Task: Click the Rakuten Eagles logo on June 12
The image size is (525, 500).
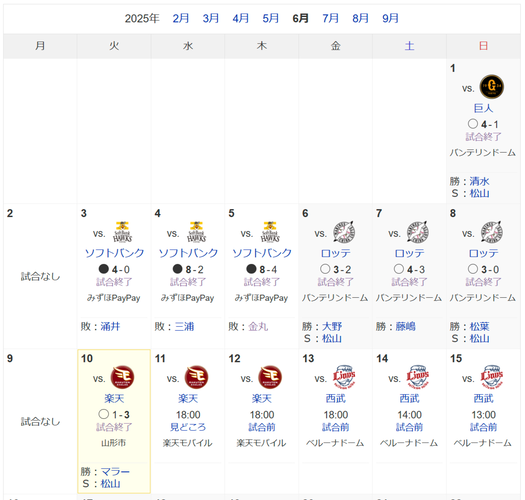Action: tap(270, 377)
